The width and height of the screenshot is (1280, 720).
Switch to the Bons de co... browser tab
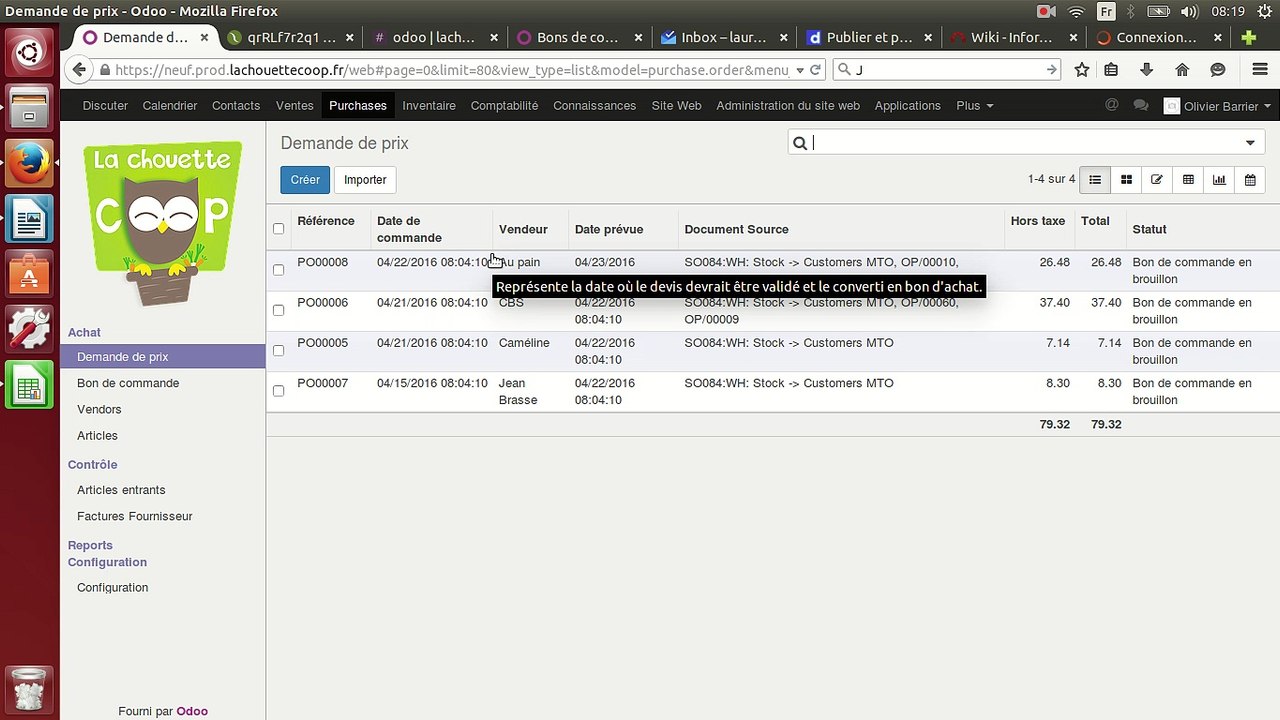click(578, 38)
